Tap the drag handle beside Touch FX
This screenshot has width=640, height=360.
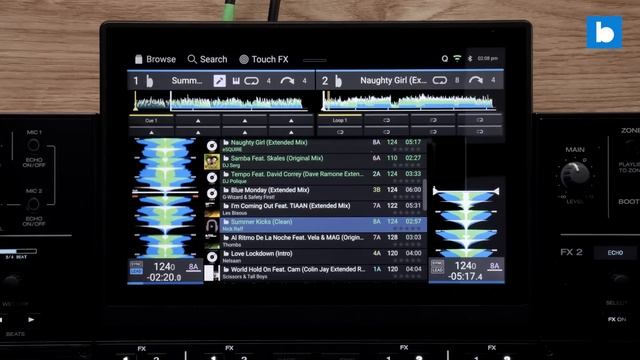point(315,60)
